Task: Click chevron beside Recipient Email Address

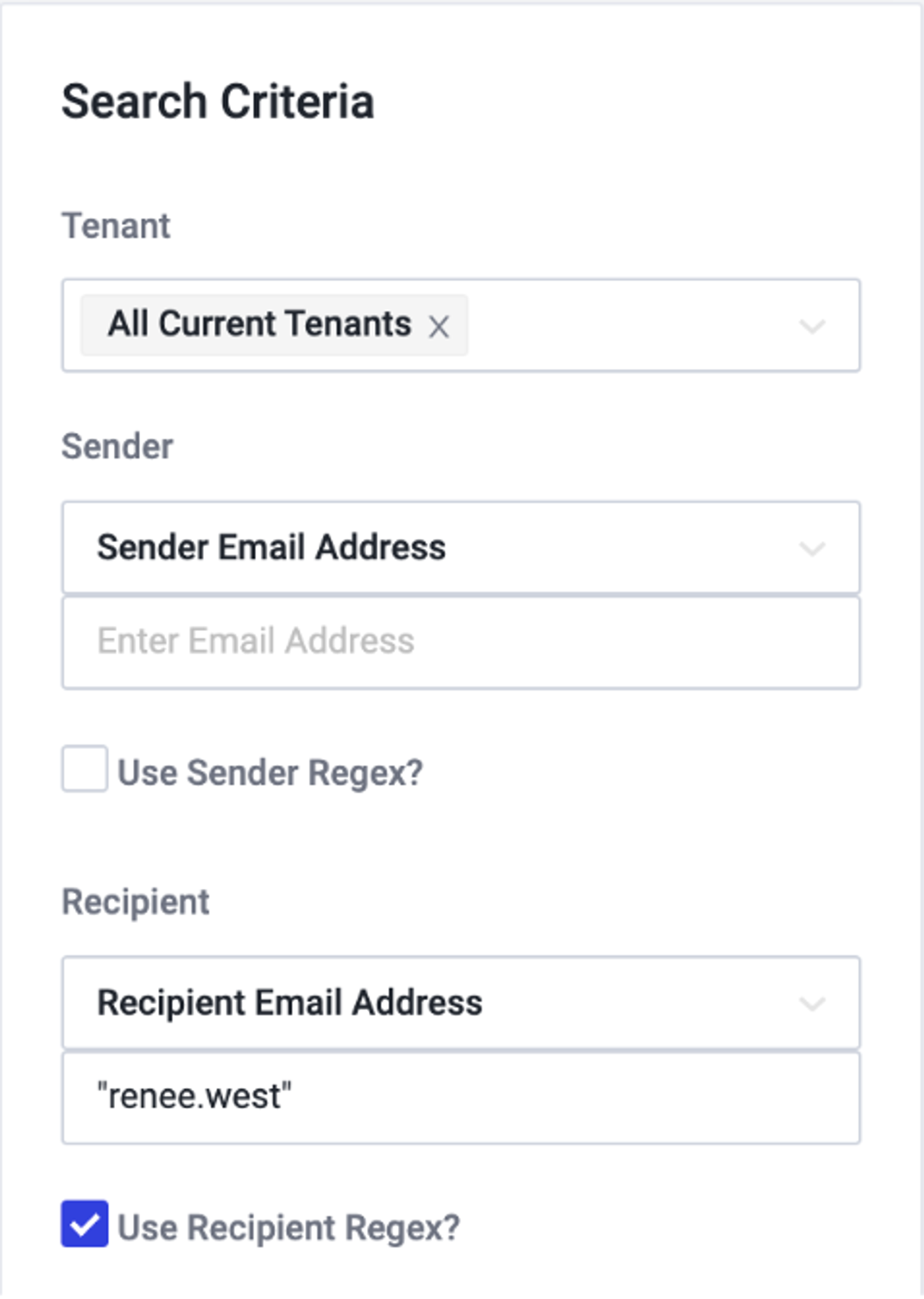Action: [812, 1003]
